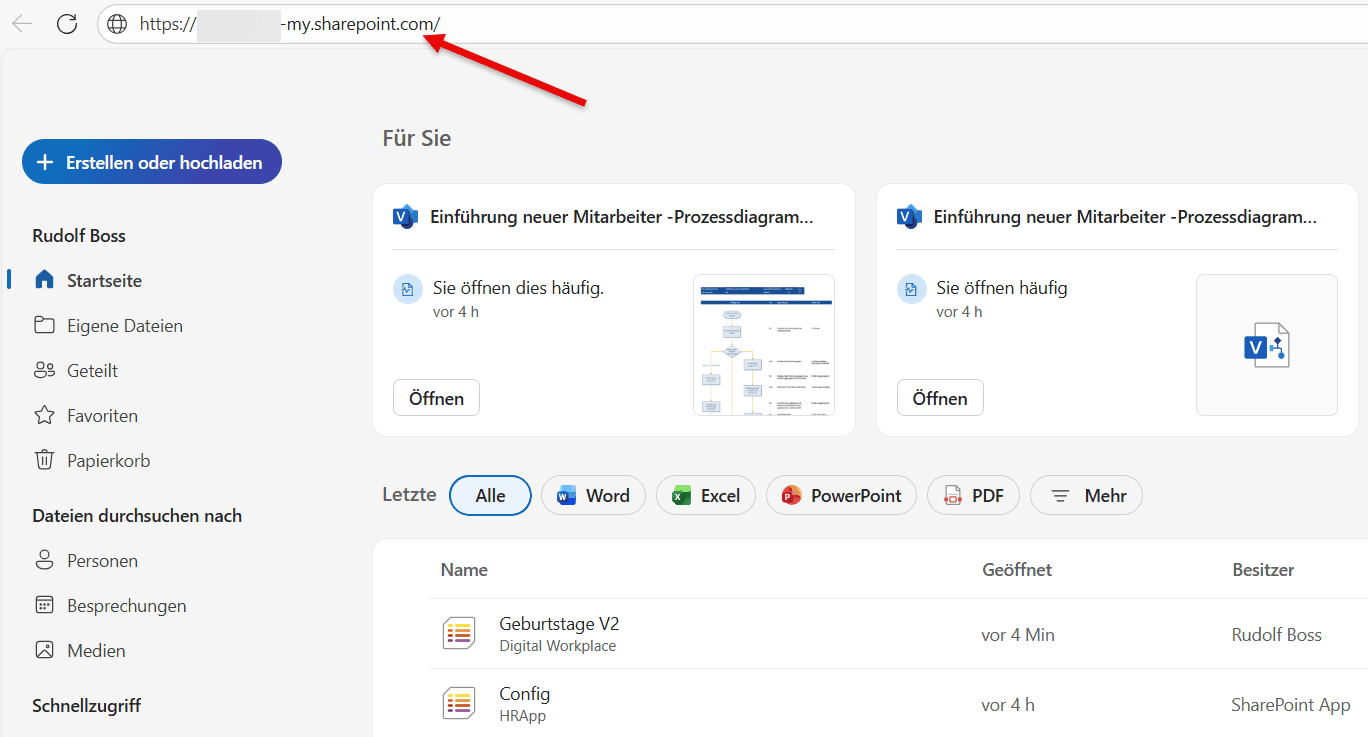Click the Prozessdiagramm preview thumbnail

tap(763, 345)
